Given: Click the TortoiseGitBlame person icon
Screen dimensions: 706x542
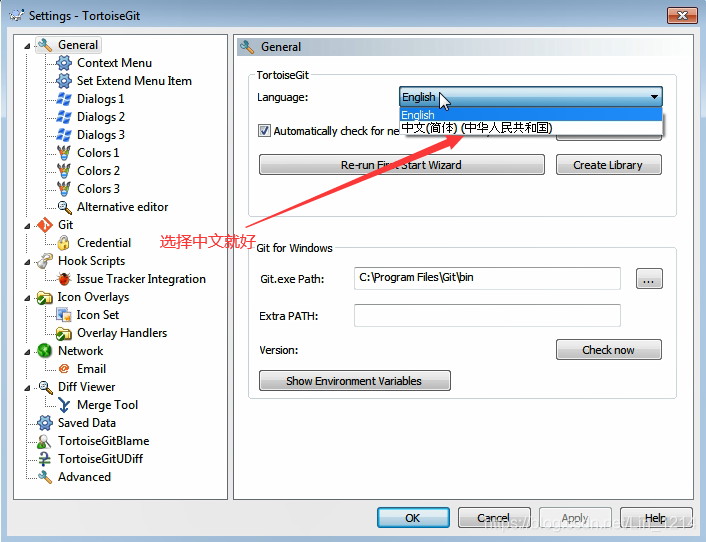Looking at the screenshot, I should coord(44,441).
